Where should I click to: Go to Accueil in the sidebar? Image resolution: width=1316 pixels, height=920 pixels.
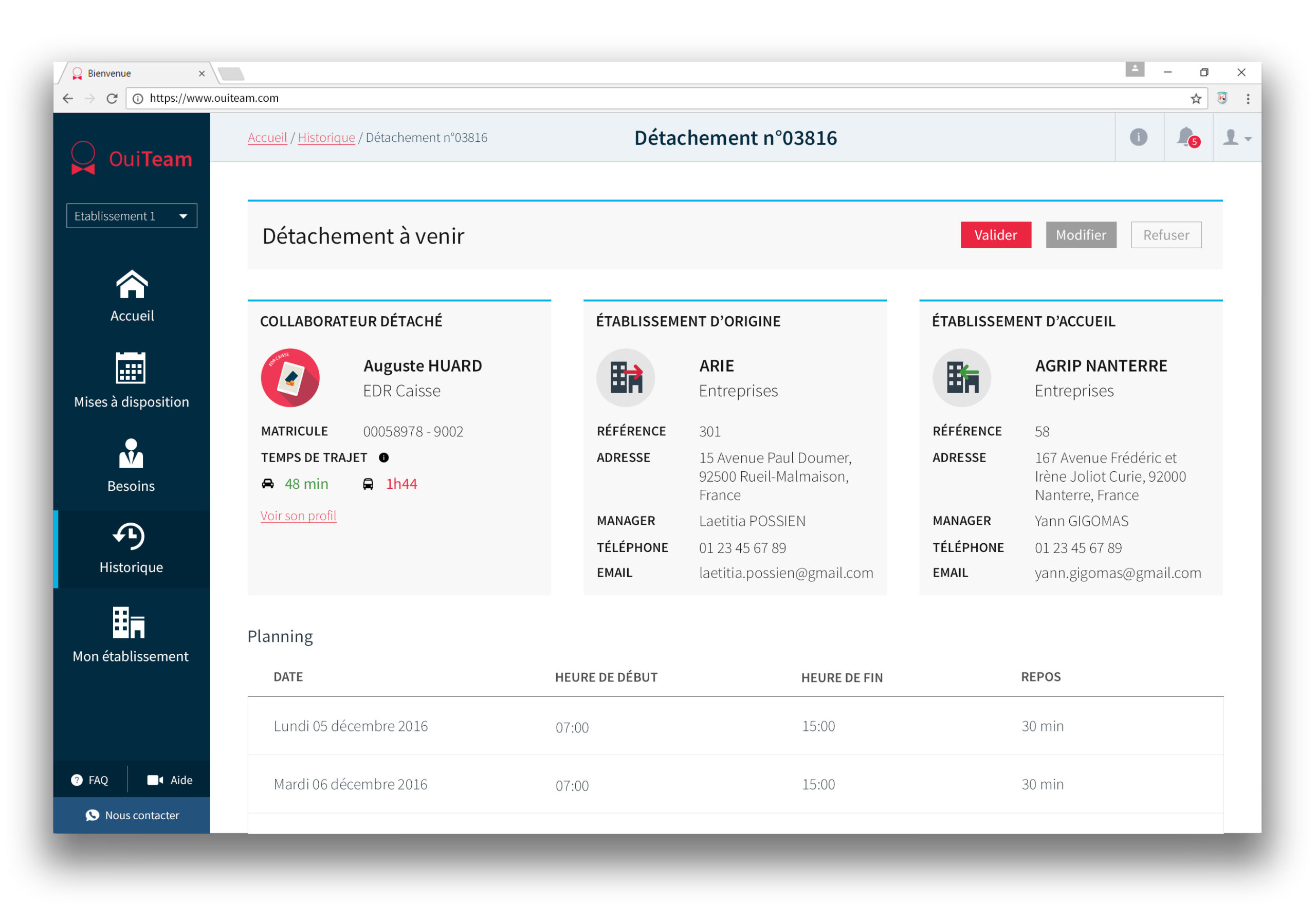[132, 297]
